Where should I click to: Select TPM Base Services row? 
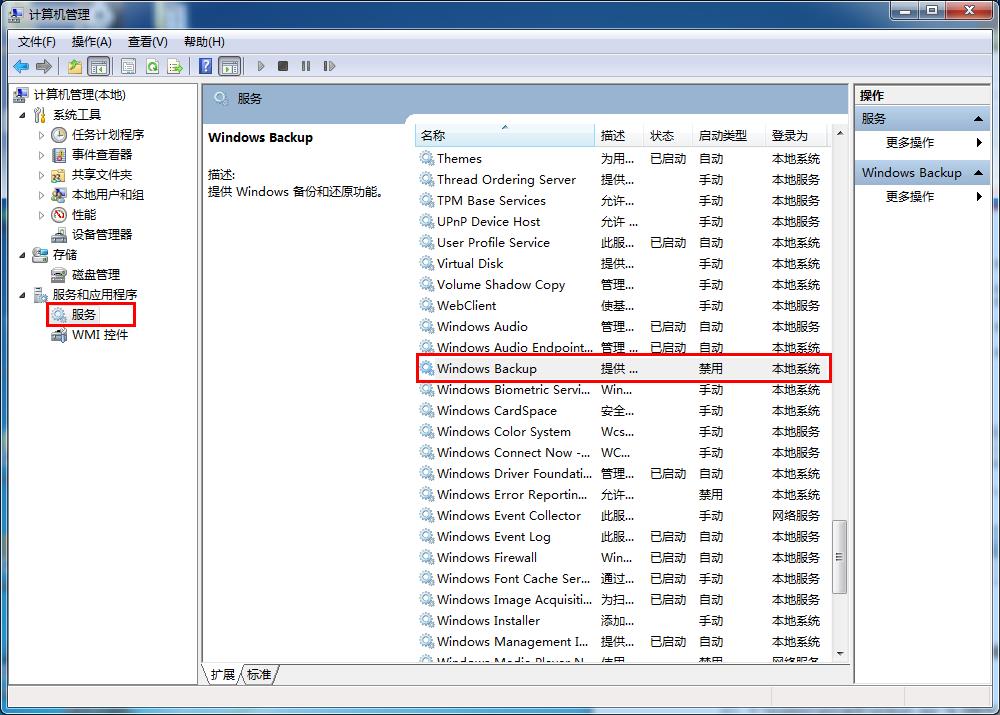(x=623, y=200)
